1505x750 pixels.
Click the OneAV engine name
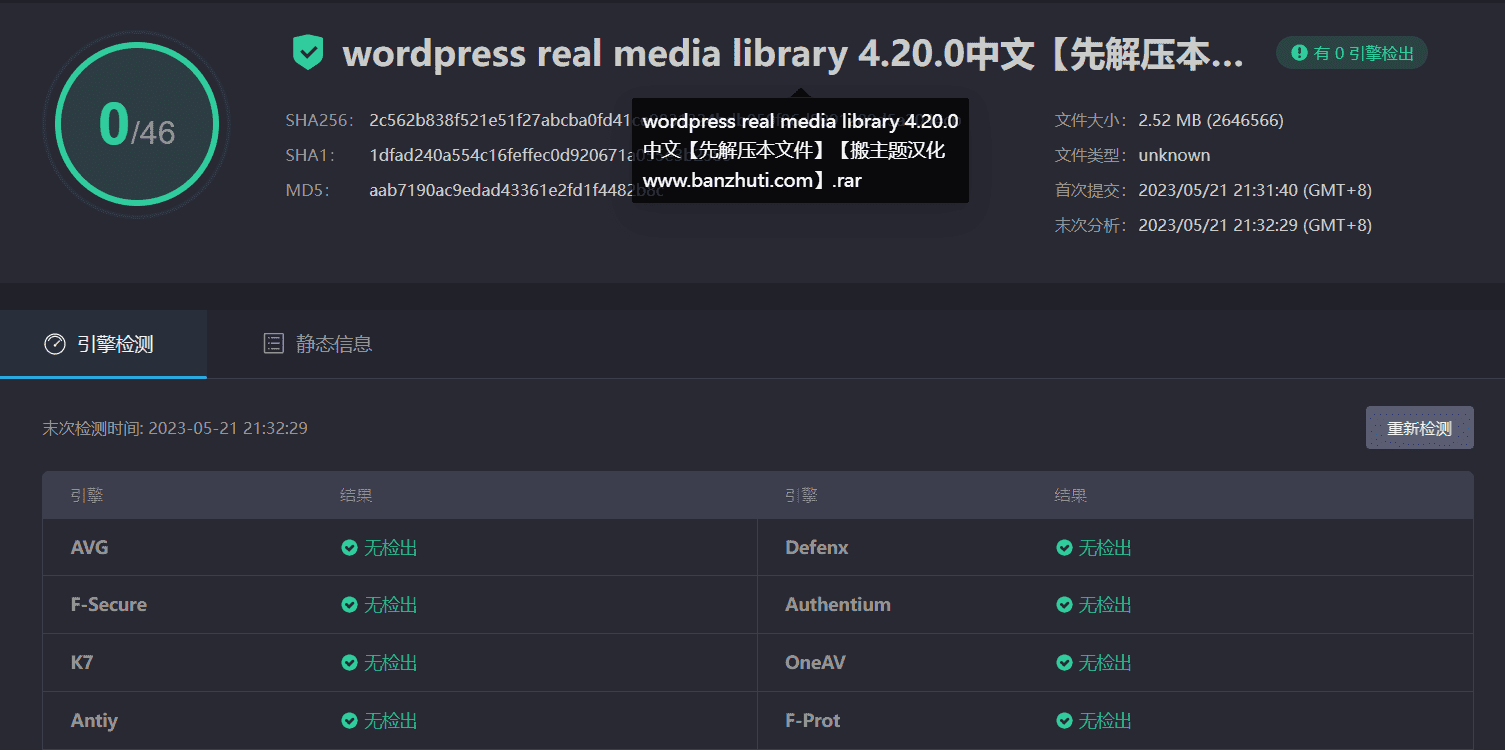tap(815, 663)
